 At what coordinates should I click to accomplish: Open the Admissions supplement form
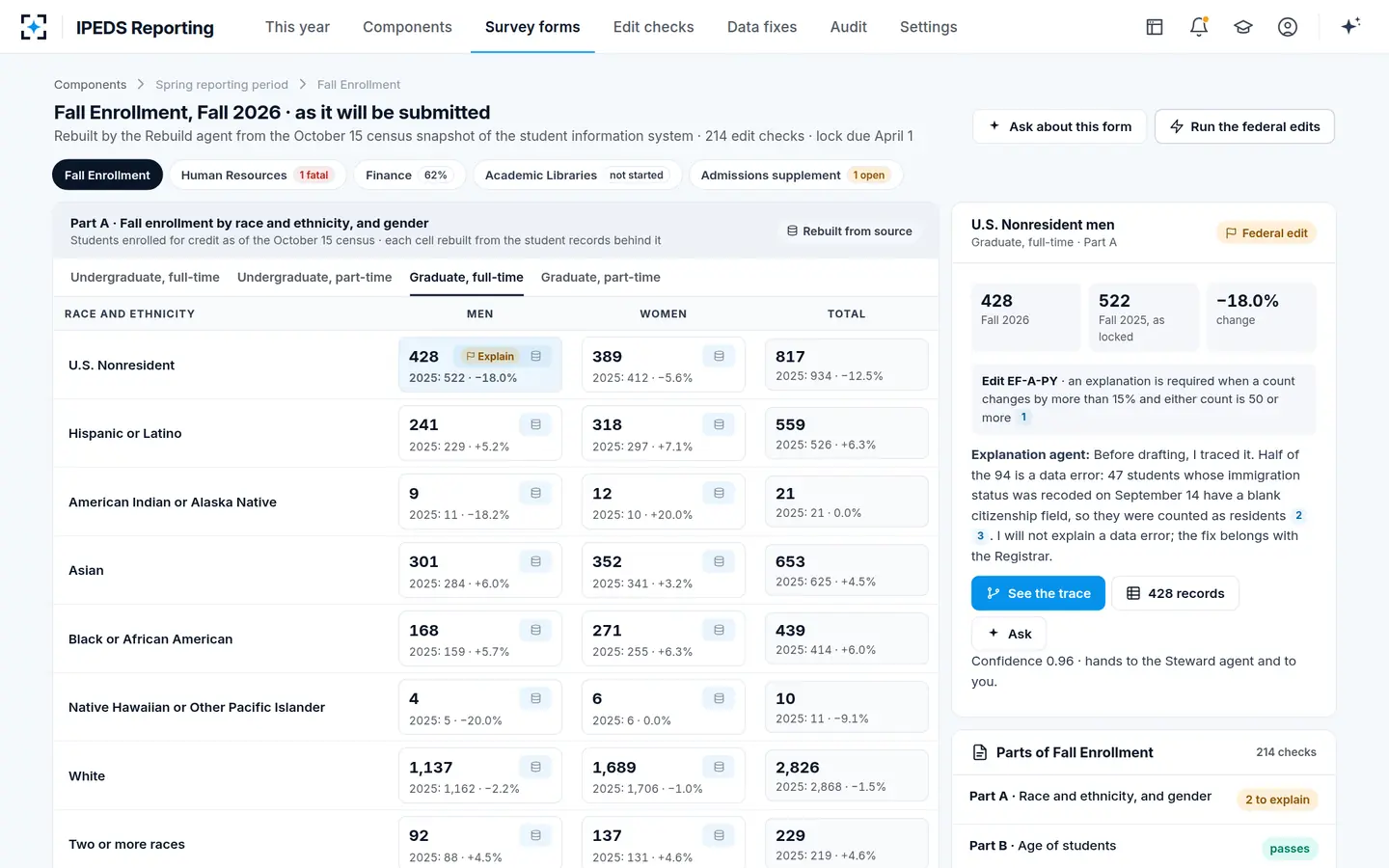[x=795, y=175]
